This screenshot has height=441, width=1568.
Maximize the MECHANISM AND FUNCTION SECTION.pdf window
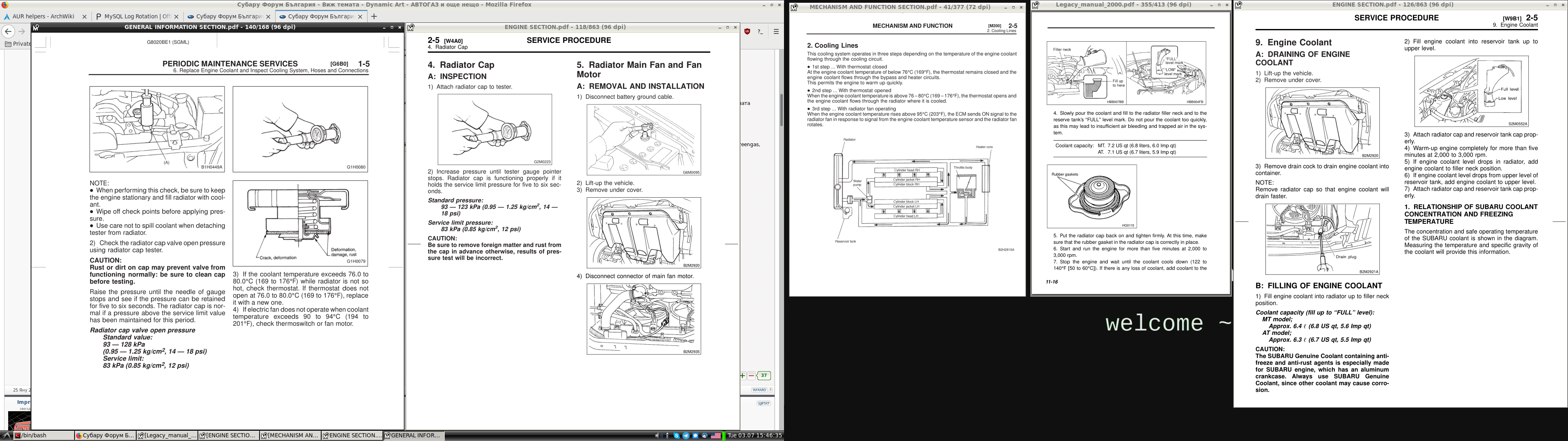(1013, 7)
